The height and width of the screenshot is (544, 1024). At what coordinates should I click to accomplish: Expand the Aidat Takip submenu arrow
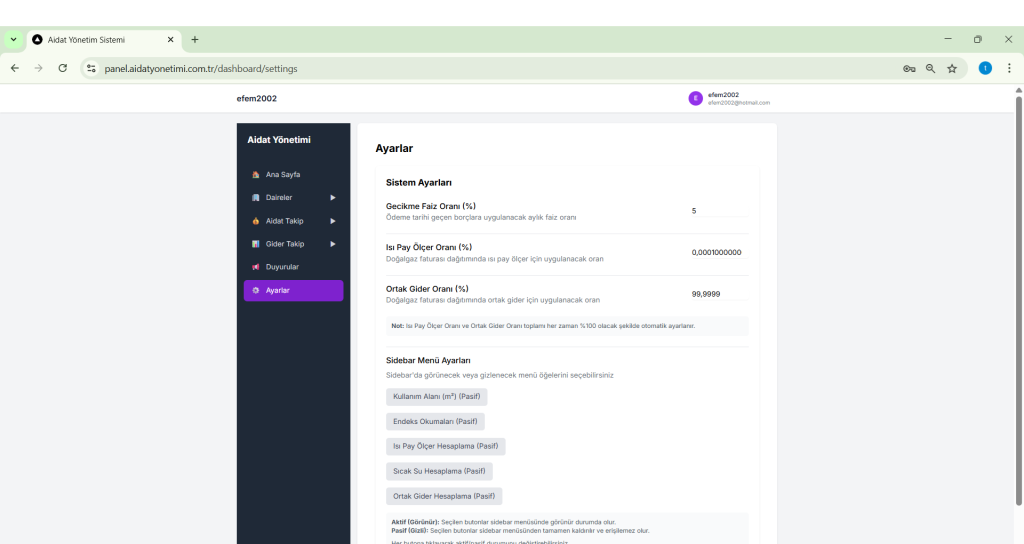click(x=333, y=221)
